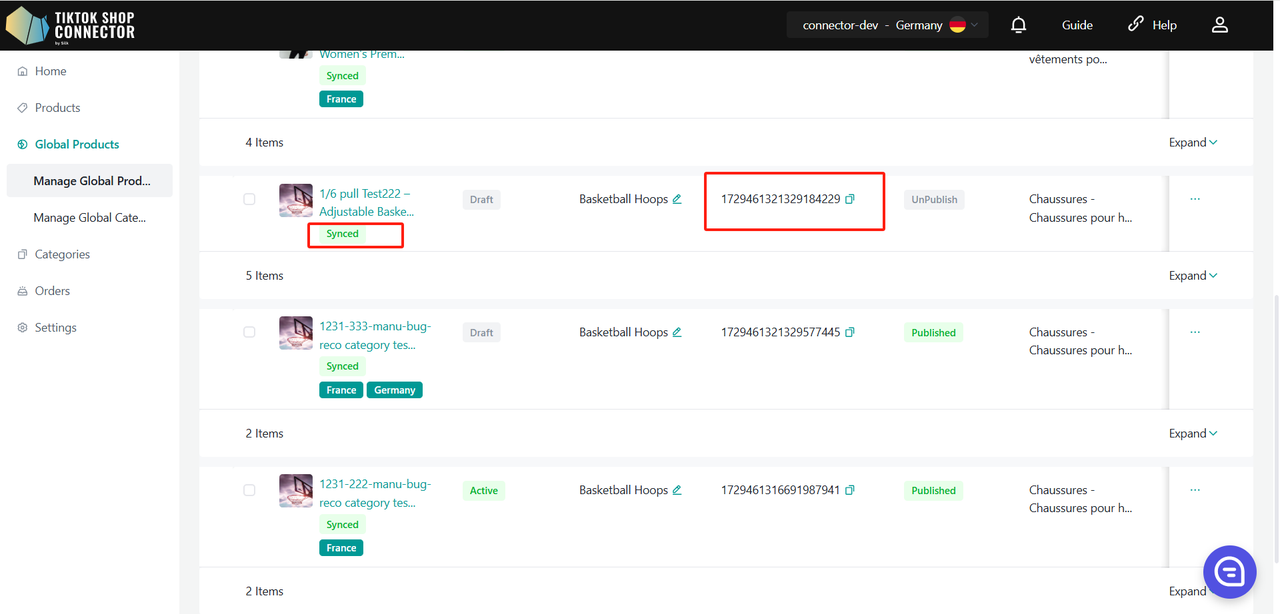1280x614 pixels.
Task: Expand the 5 Items variant list
Action: coord(1193,275)
